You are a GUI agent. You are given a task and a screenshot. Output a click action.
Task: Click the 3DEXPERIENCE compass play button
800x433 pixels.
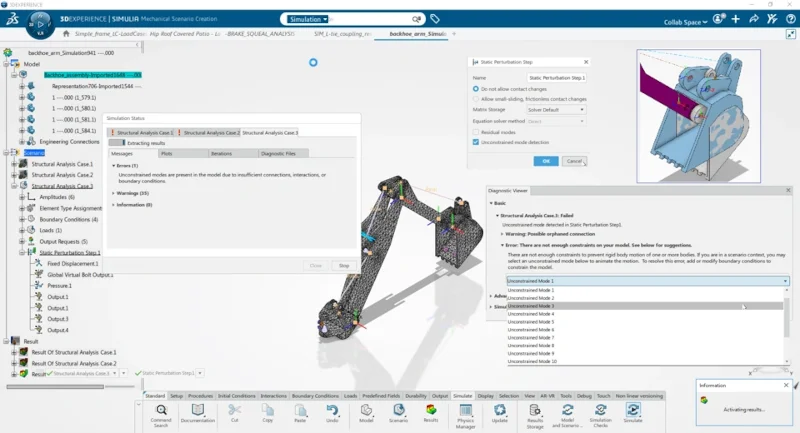pyautogui.click(x=40, y=24)
